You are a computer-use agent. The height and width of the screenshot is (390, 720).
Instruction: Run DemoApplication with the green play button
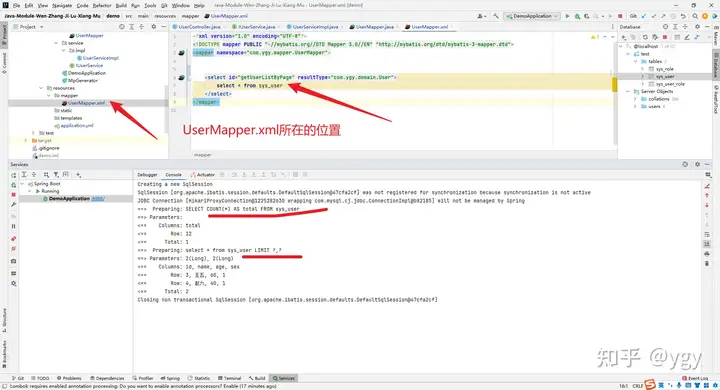point(568,16)
